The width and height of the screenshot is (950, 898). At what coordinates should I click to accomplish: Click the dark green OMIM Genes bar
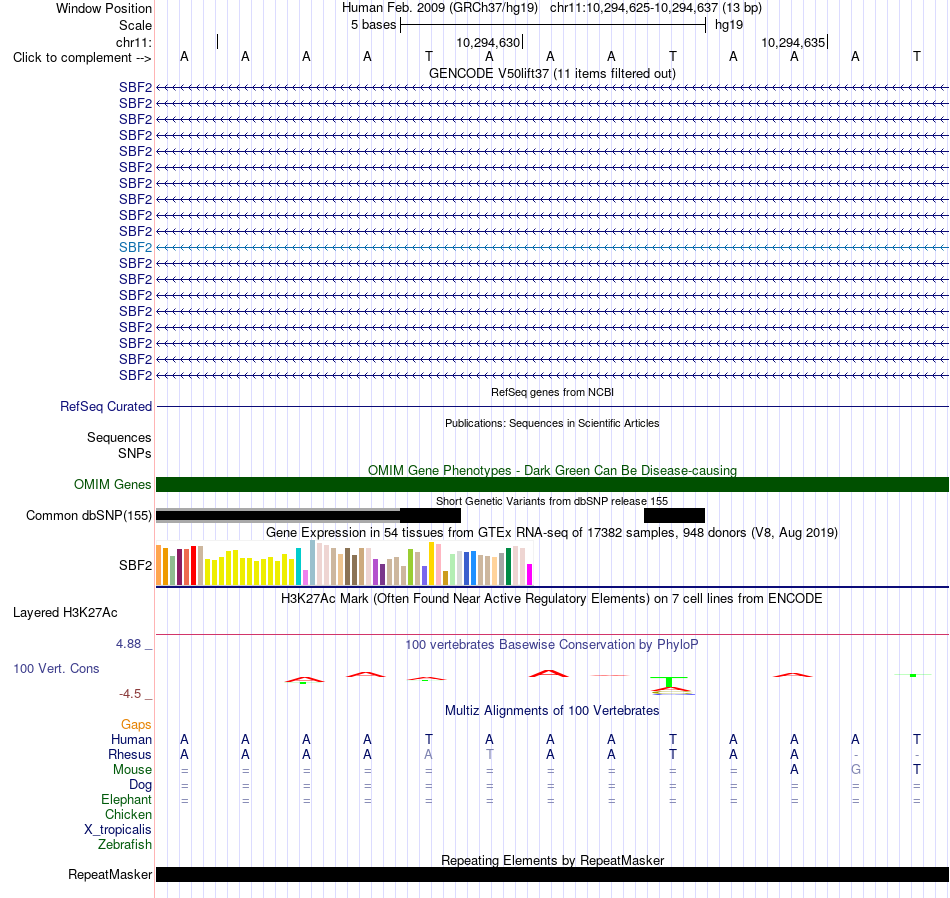(x=552, y=484)
